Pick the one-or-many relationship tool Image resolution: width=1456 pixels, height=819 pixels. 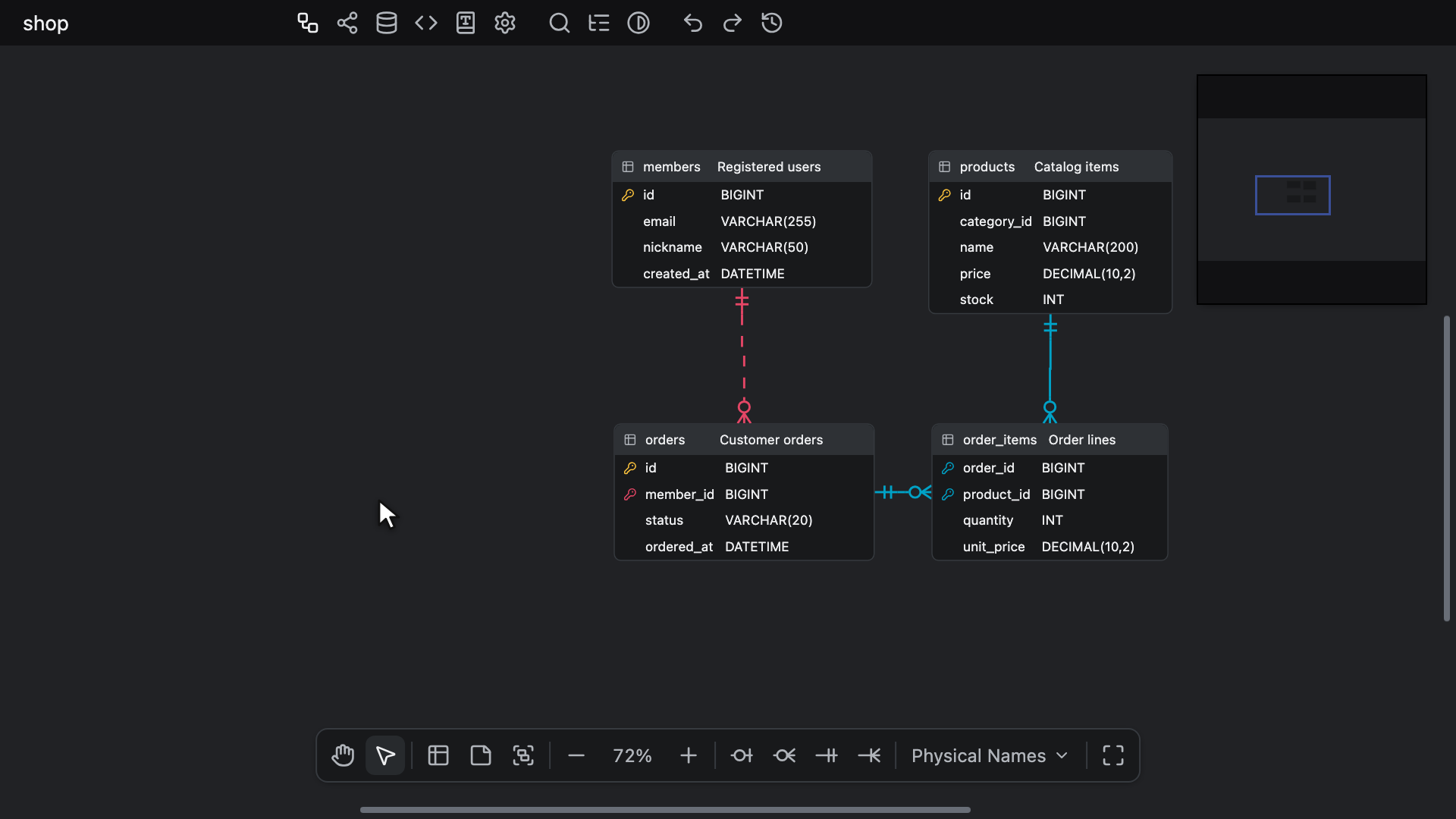pyautogui.click(x=869, y=755)
